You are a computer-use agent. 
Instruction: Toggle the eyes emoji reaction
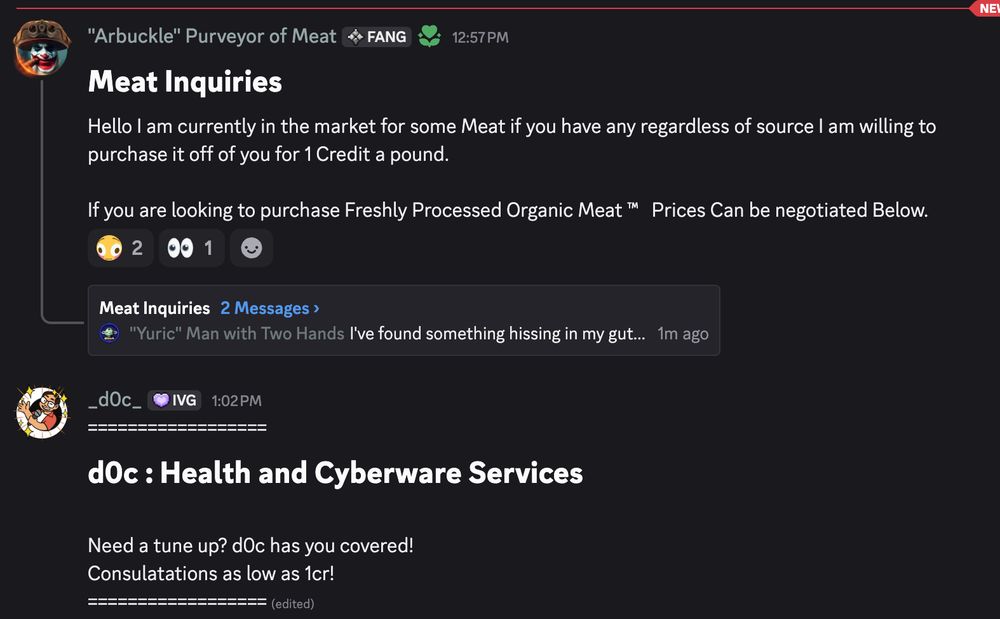191,248
